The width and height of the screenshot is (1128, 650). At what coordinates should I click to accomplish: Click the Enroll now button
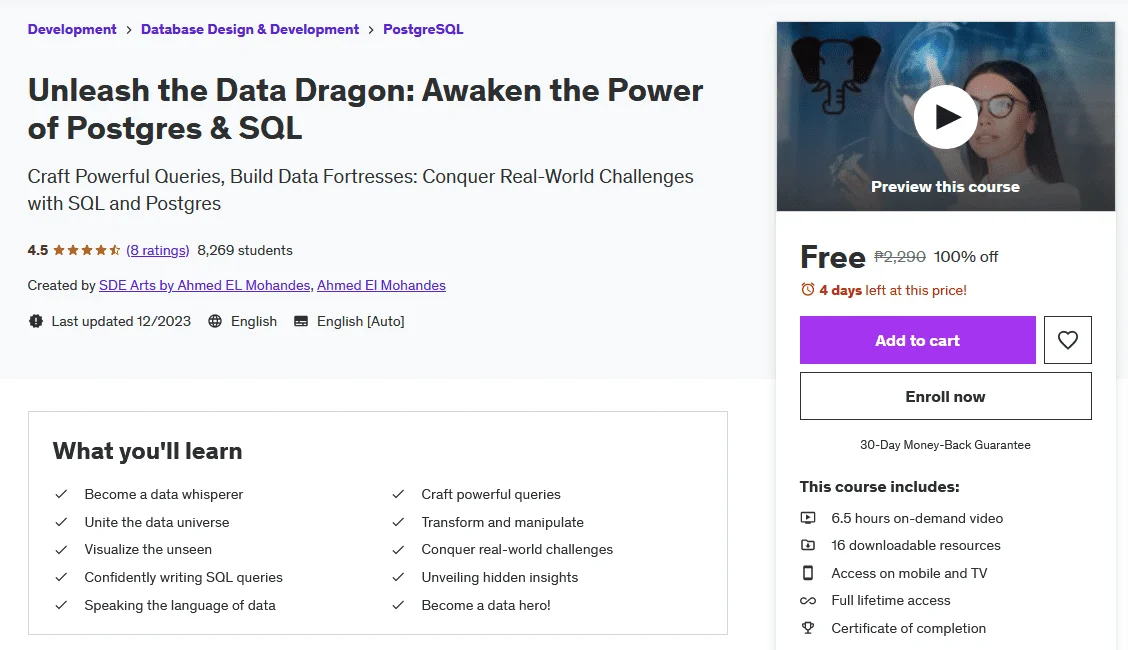coord(945,396)
